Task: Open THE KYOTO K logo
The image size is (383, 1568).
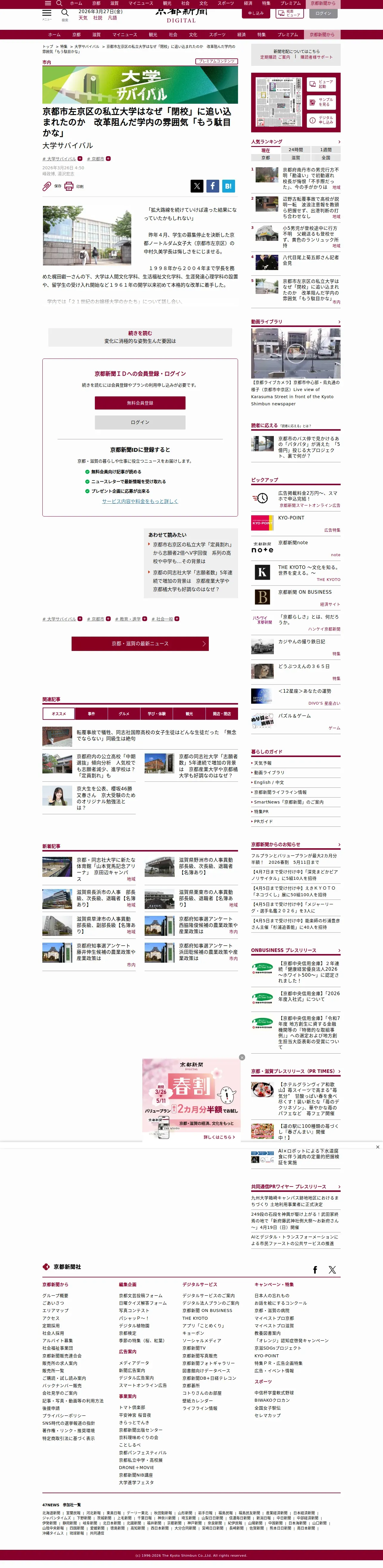Action: [x=262, y=572]
